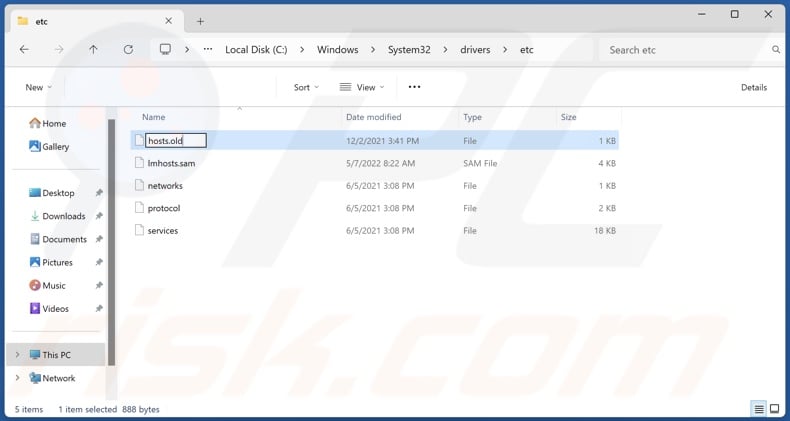Expand chevron after Windows breadcrumb
Viewport: 790px width, 421px height.
pos(373,50)
